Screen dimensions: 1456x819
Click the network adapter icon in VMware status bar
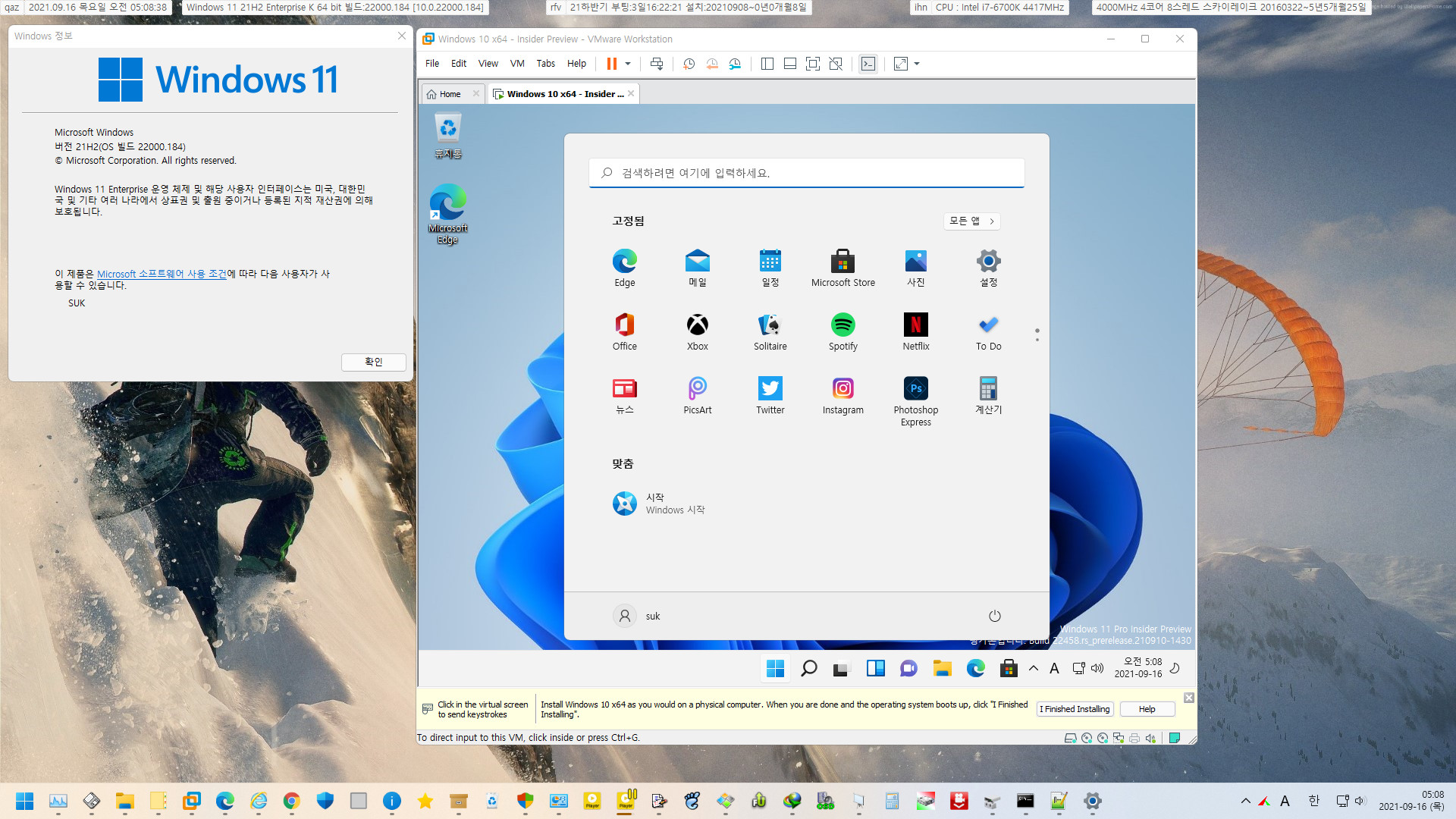pos(1119,738)
